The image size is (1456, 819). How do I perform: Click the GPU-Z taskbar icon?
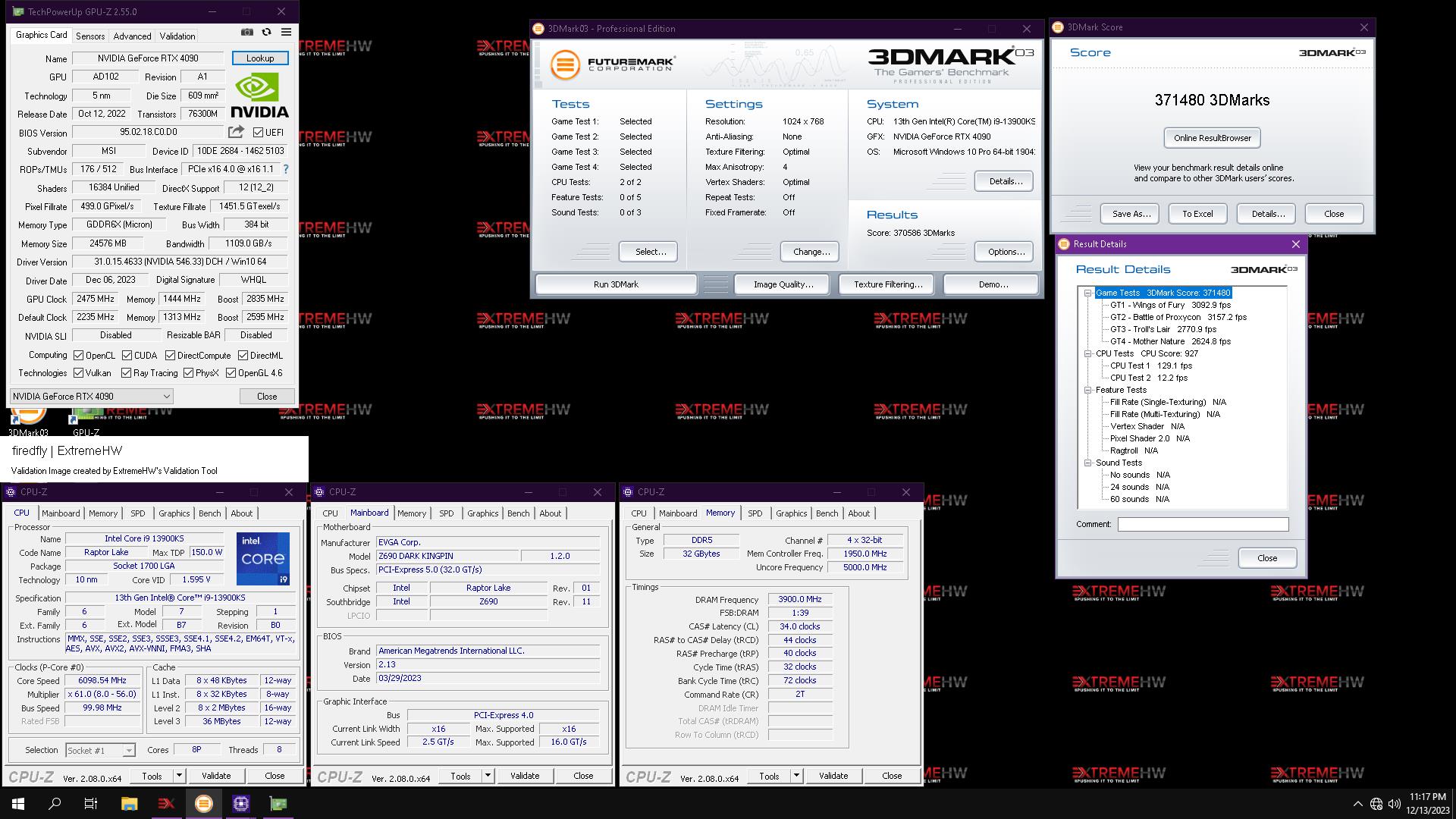[278, 804]
